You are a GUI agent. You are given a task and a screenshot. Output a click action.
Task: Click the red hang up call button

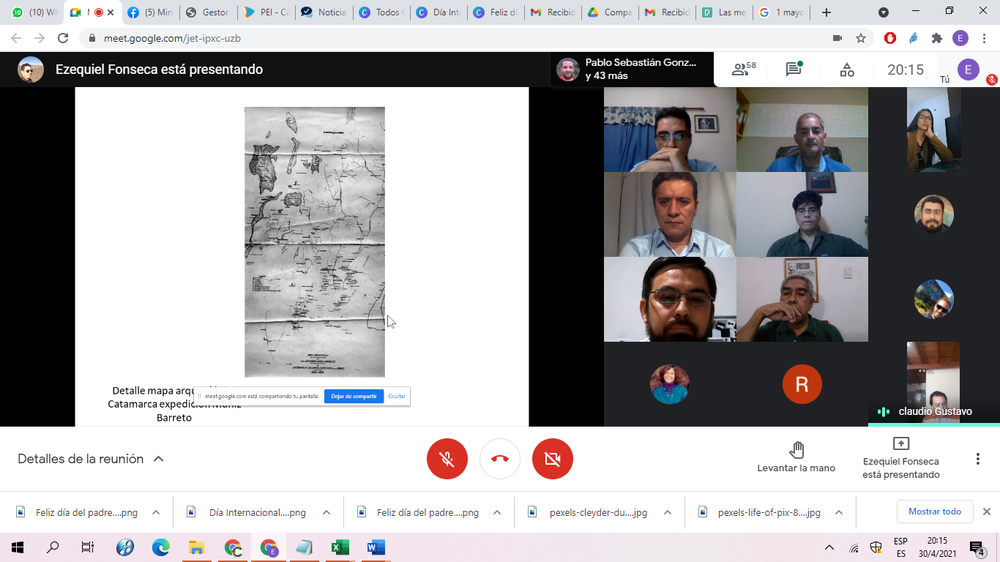[500, 459]
